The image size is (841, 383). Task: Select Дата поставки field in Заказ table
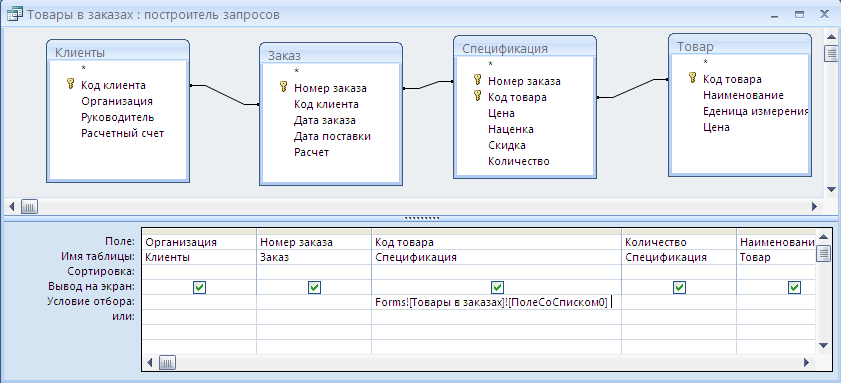(332, 136)
